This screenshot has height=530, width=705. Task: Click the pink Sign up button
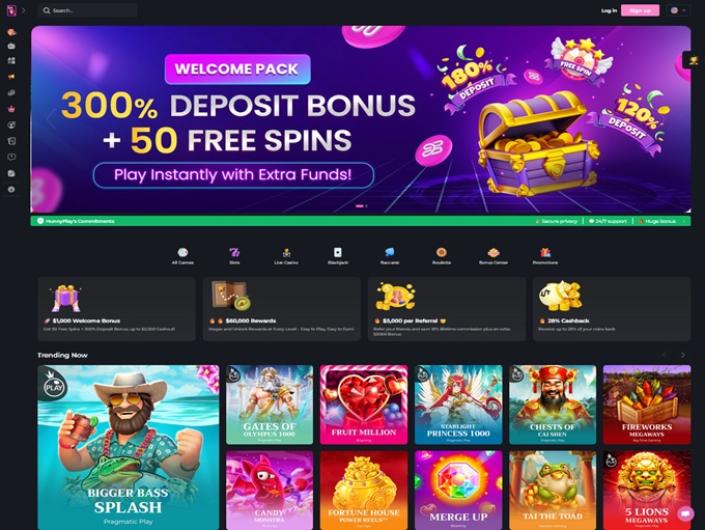point(640,10)
